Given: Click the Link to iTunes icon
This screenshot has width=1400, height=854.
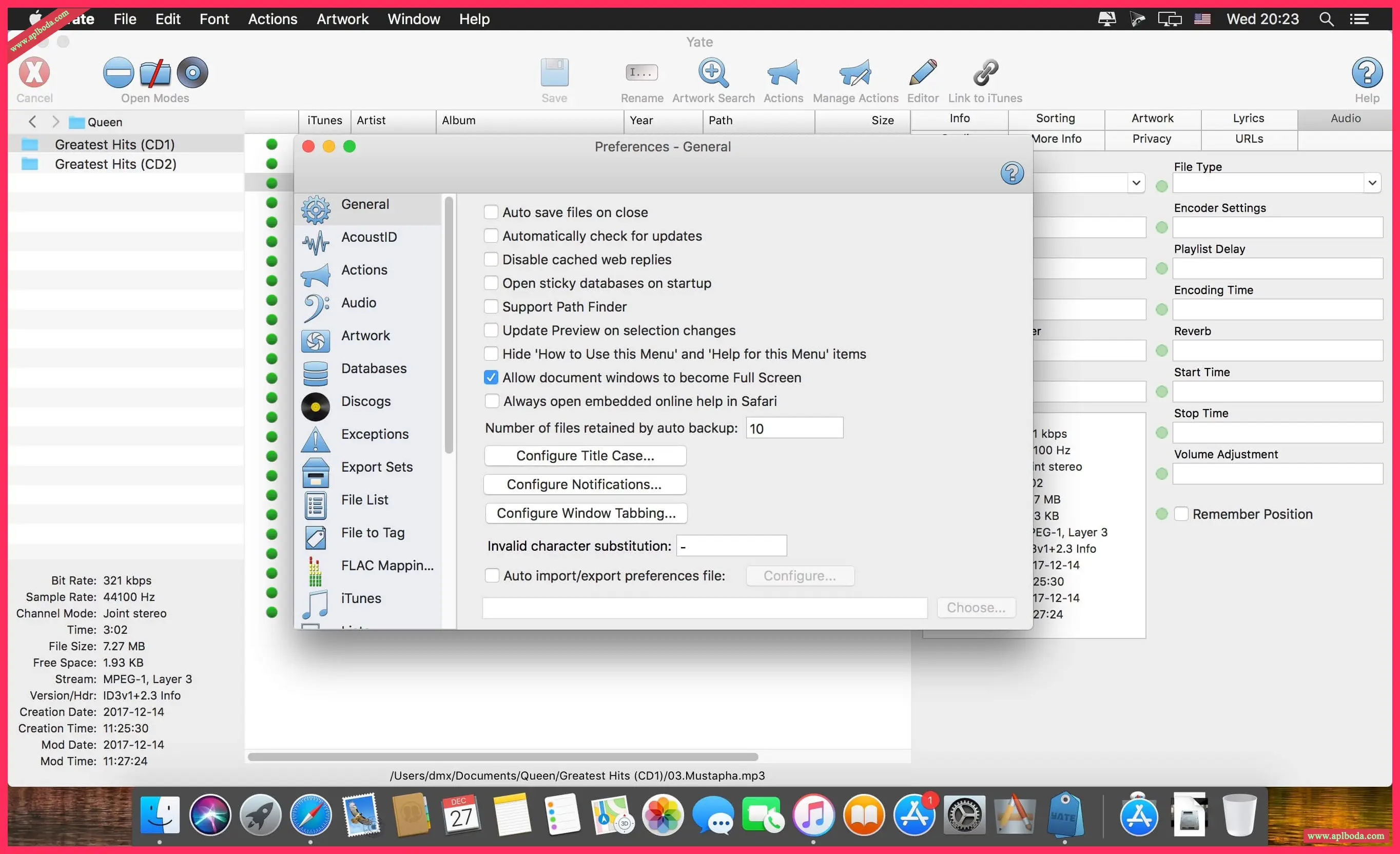Looking at the screenshot, I should pyautogui.click(x=985, y=73).
